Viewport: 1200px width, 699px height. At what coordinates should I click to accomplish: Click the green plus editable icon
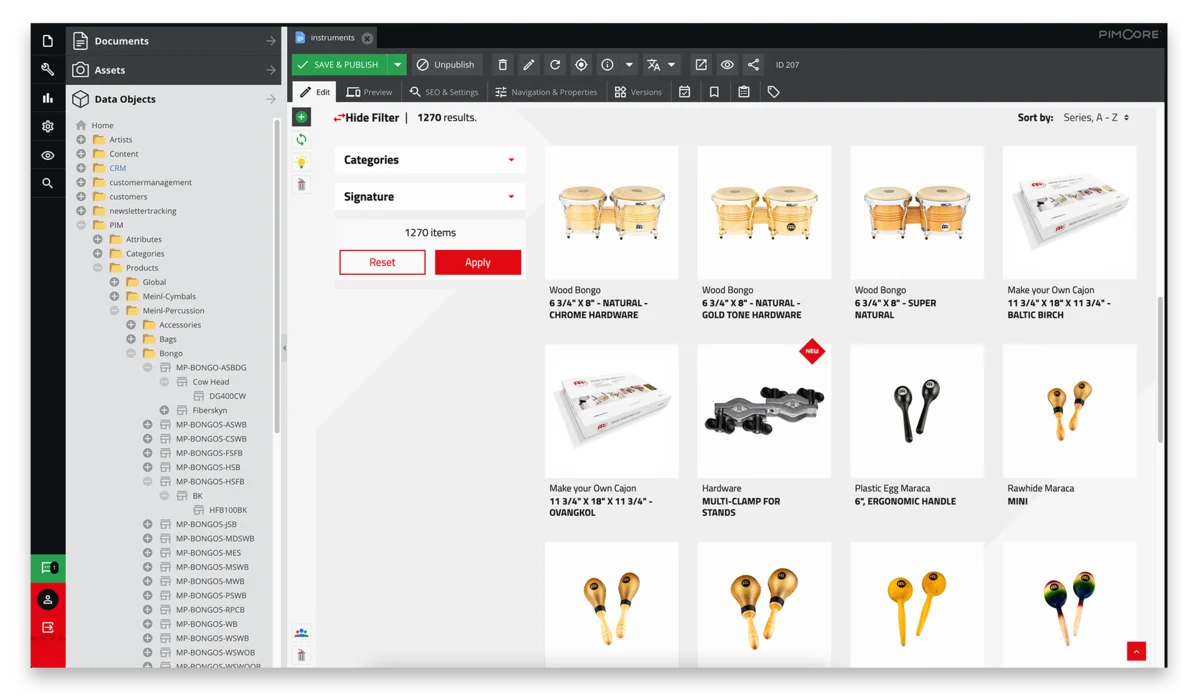(301, 117)
